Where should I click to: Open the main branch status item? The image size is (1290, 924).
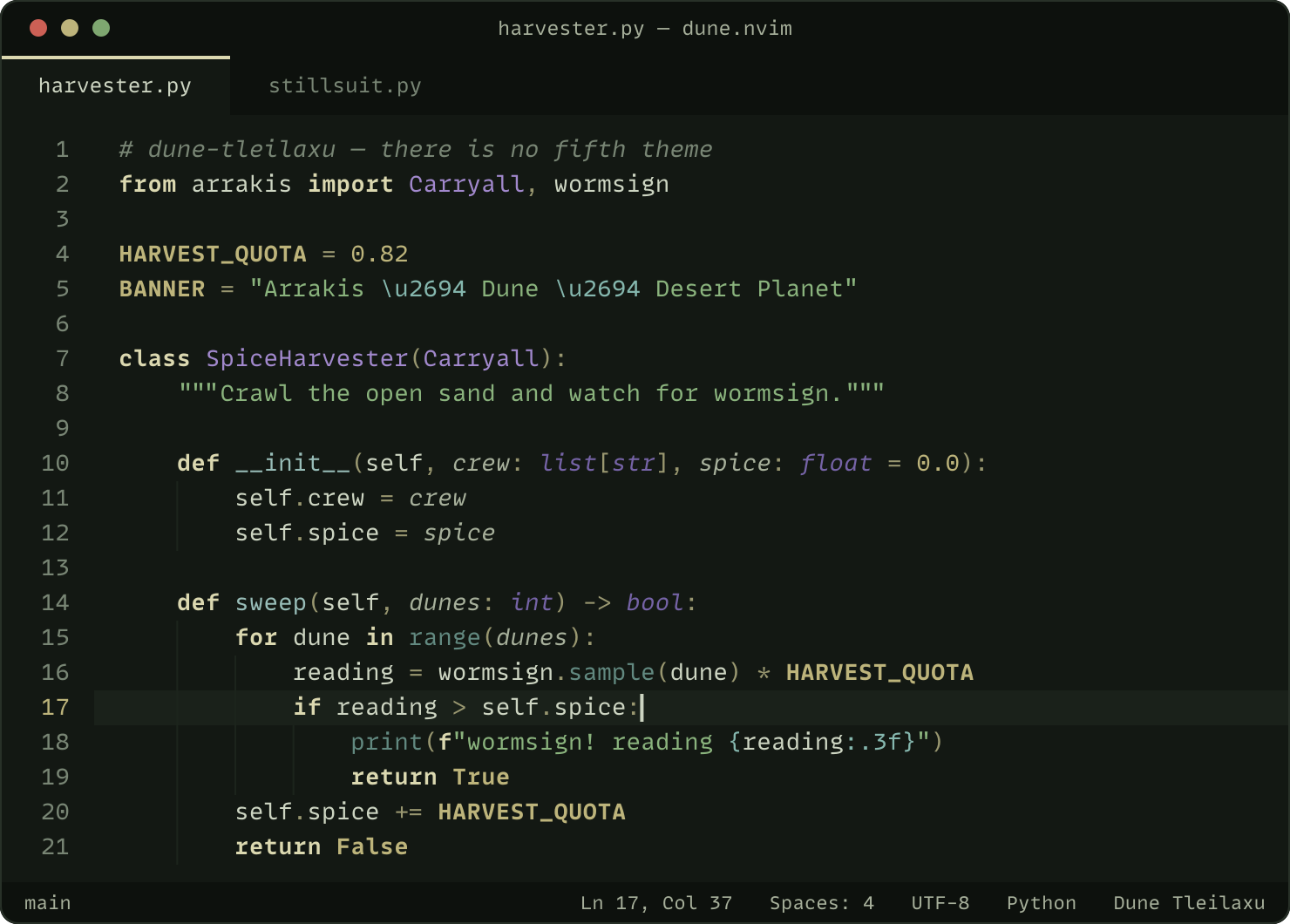click(48, 903)
